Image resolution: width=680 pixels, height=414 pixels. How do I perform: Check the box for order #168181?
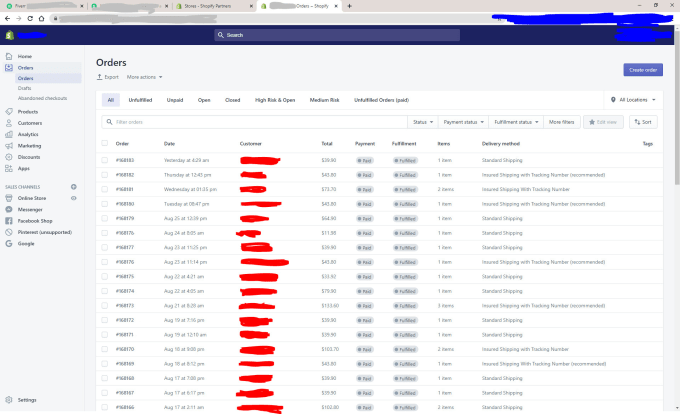pyautogui.click(x=105, y=189)
